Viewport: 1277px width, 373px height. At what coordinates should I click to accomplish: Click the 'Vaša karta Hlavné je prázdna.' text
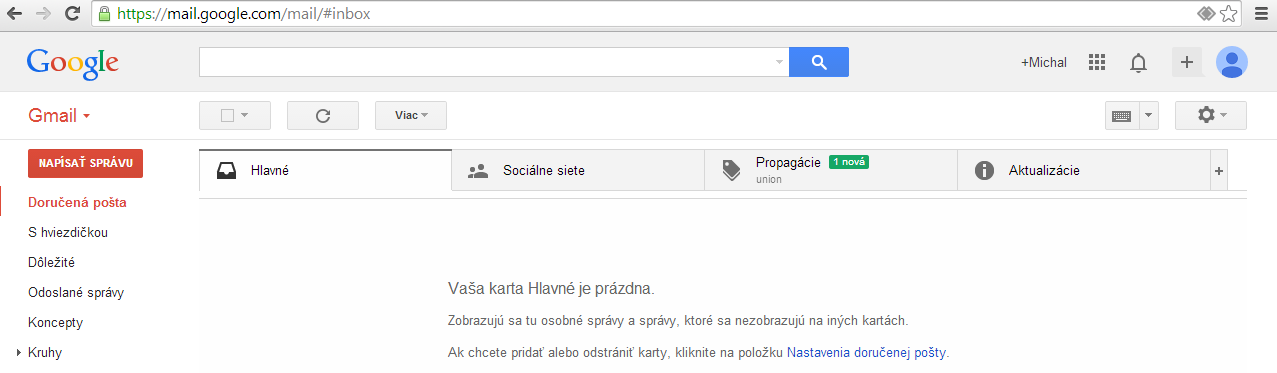[551, 289]
